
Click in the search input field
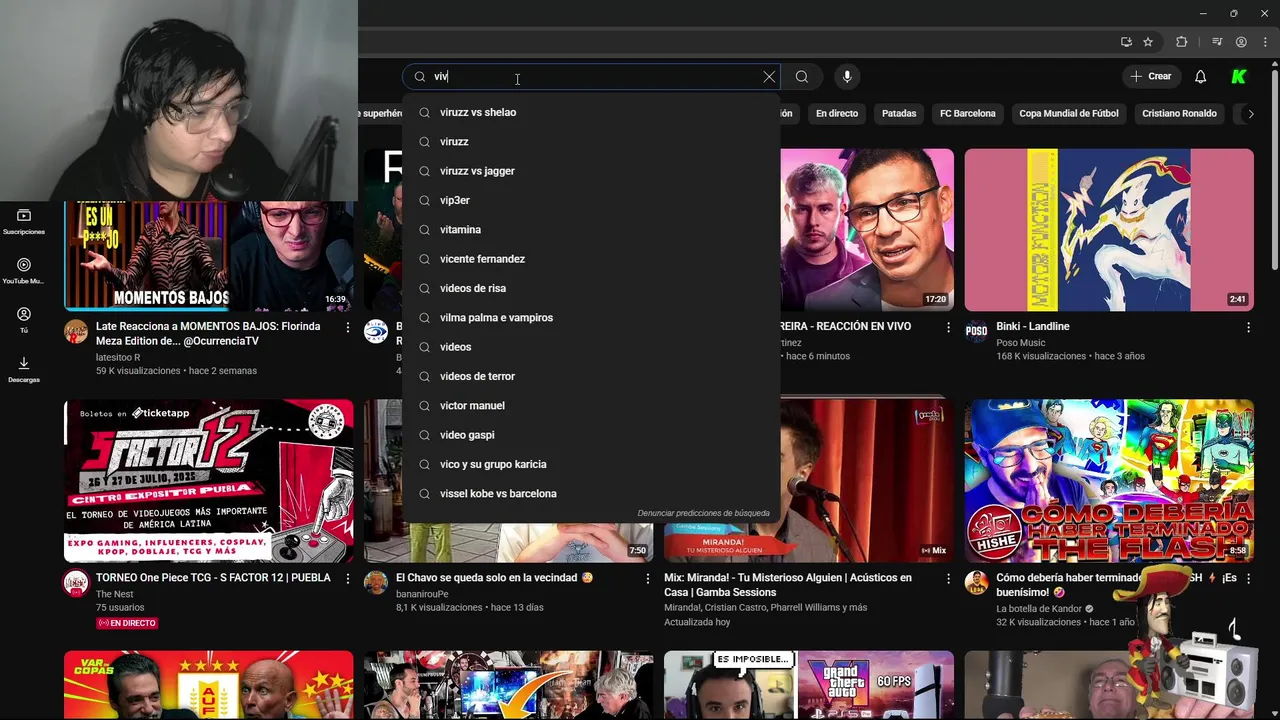coord(590,77)
